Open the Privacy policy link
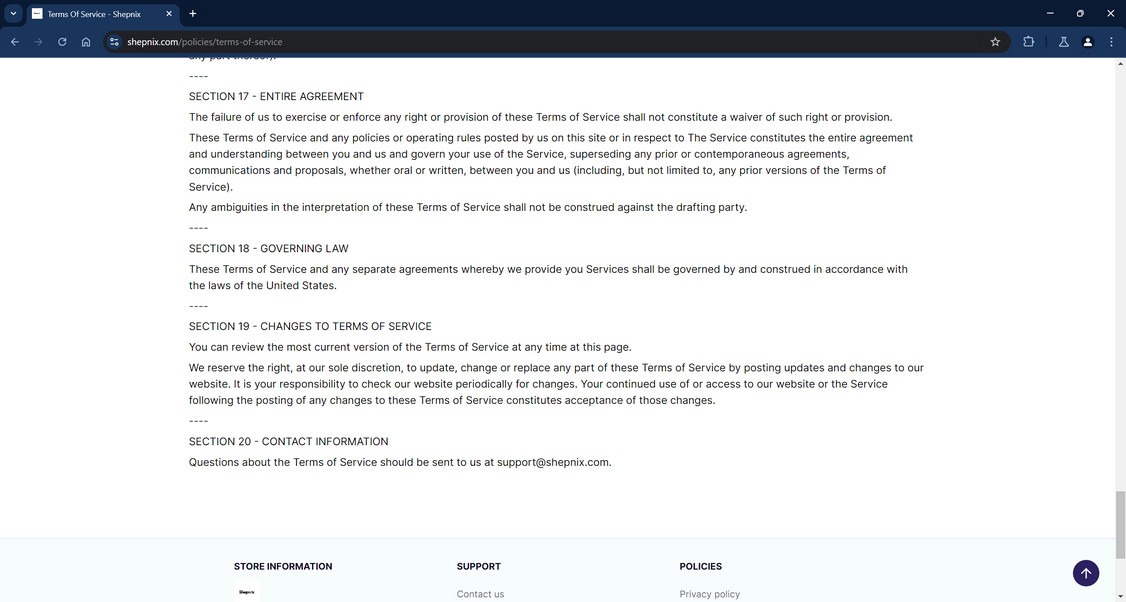 709,594
